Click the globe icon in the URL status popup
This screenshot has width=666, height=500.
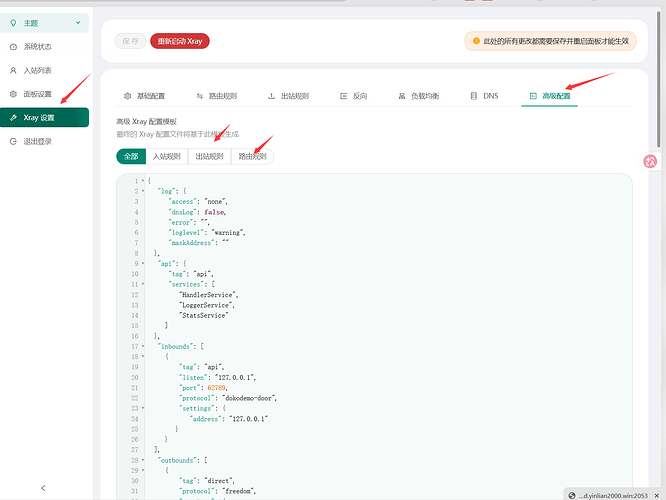click(572, 496)
